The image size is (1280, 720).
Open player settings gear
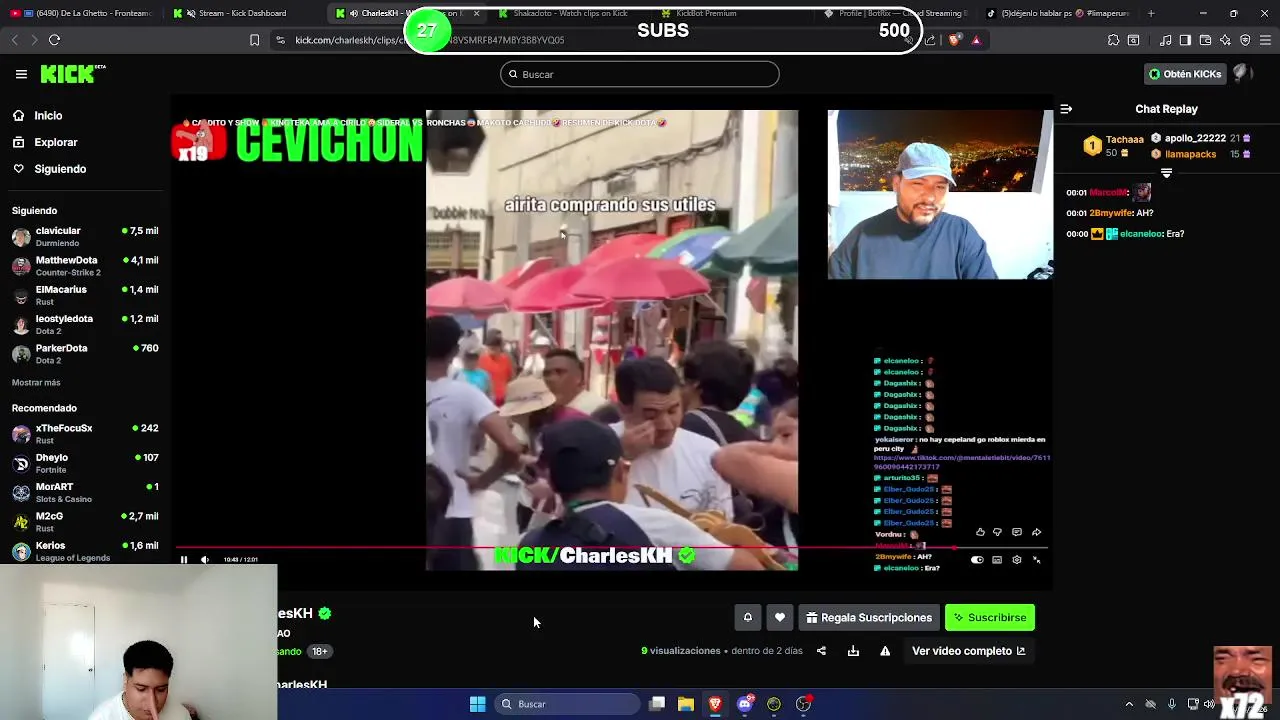point(1017,560)
